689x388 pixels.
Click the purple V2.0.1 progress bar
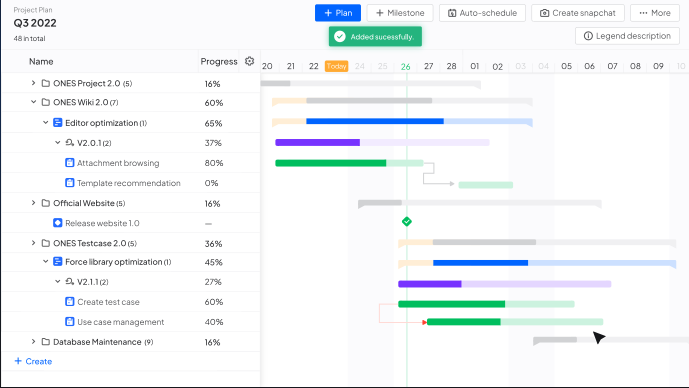(x=318, y=142)
